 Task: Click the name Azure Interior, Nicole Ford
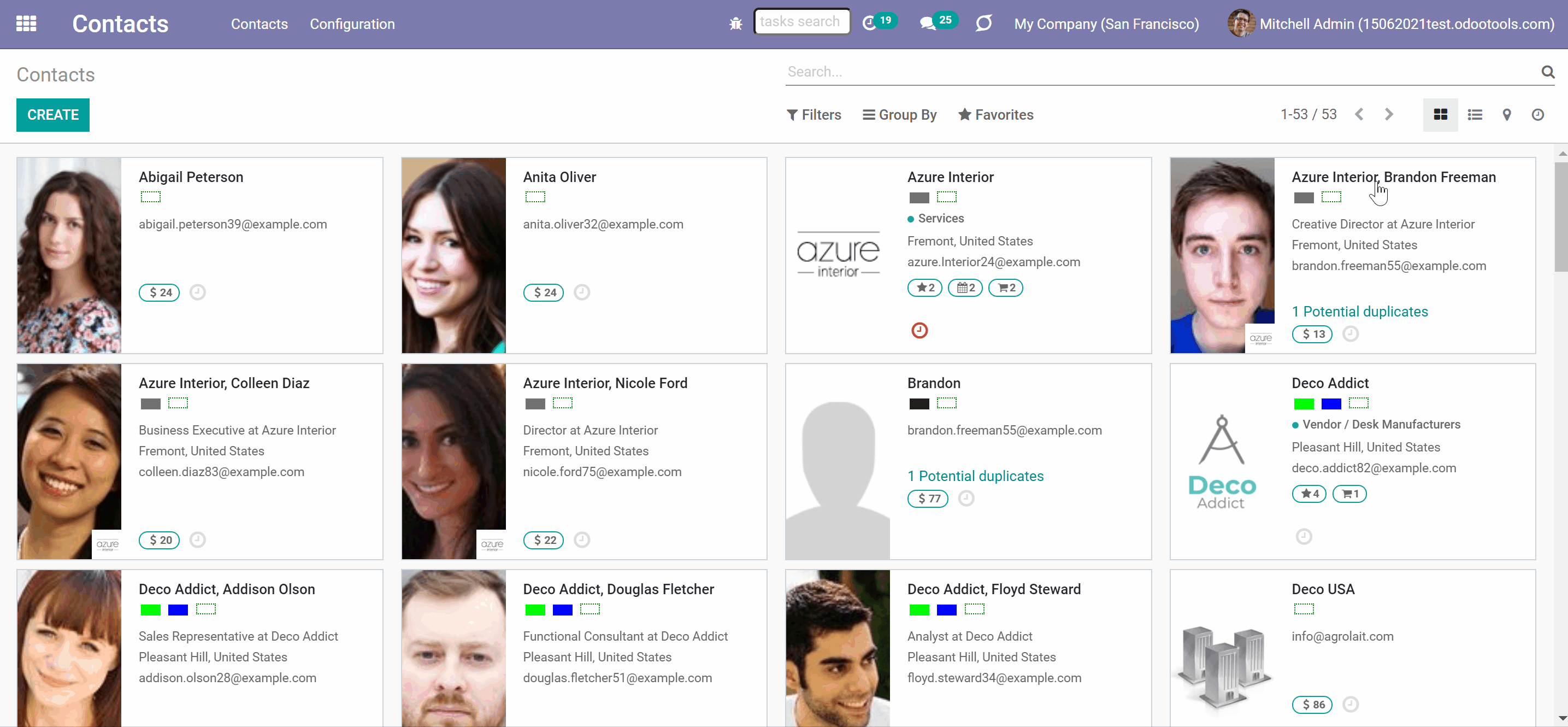(605, 383)
